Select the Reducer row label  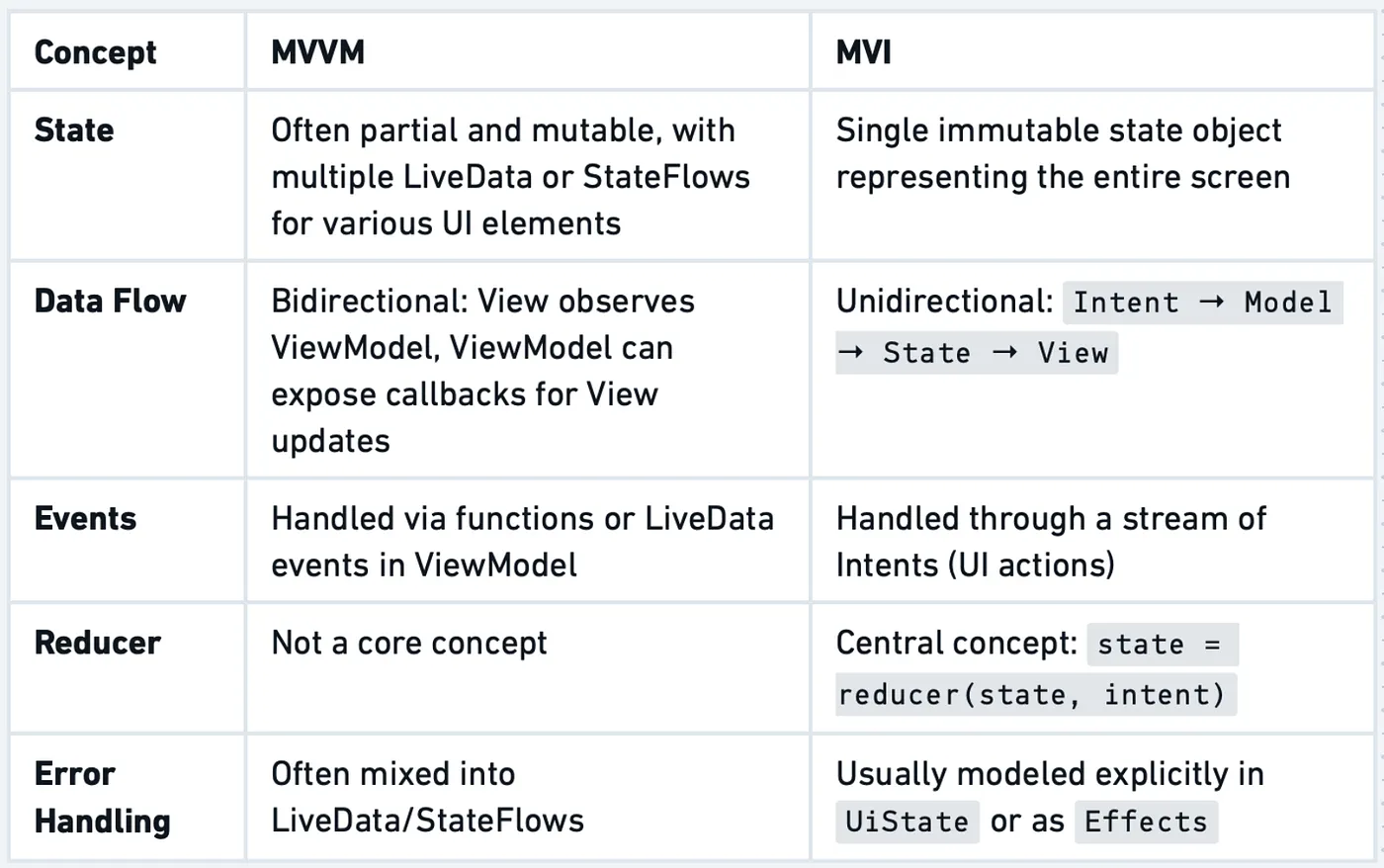click(x=97, y=643)
